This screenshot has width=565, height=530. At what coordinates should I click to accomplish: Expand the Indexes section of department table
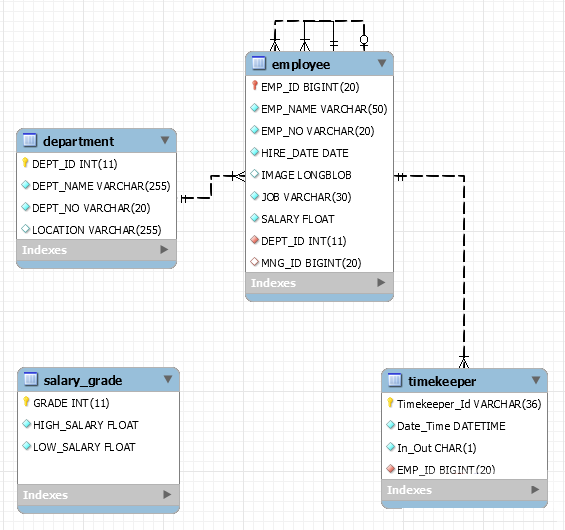(x=164, y=249)
